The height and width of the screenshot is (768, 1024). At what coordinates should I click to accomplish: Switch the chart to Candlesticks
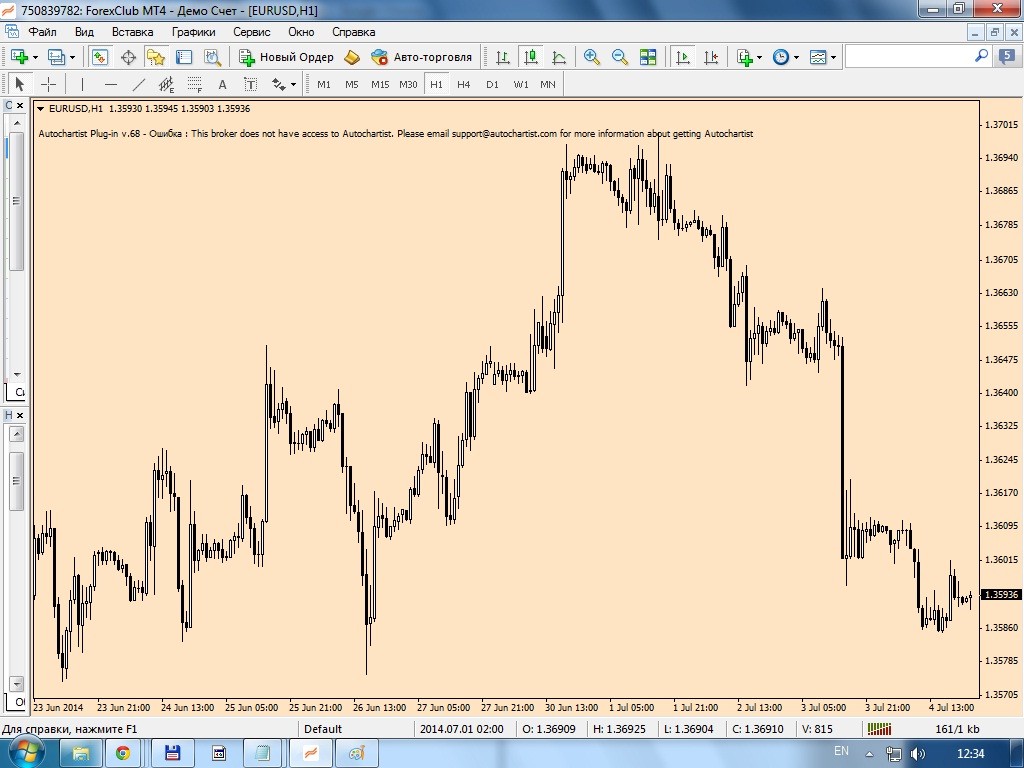pos(531,57)
